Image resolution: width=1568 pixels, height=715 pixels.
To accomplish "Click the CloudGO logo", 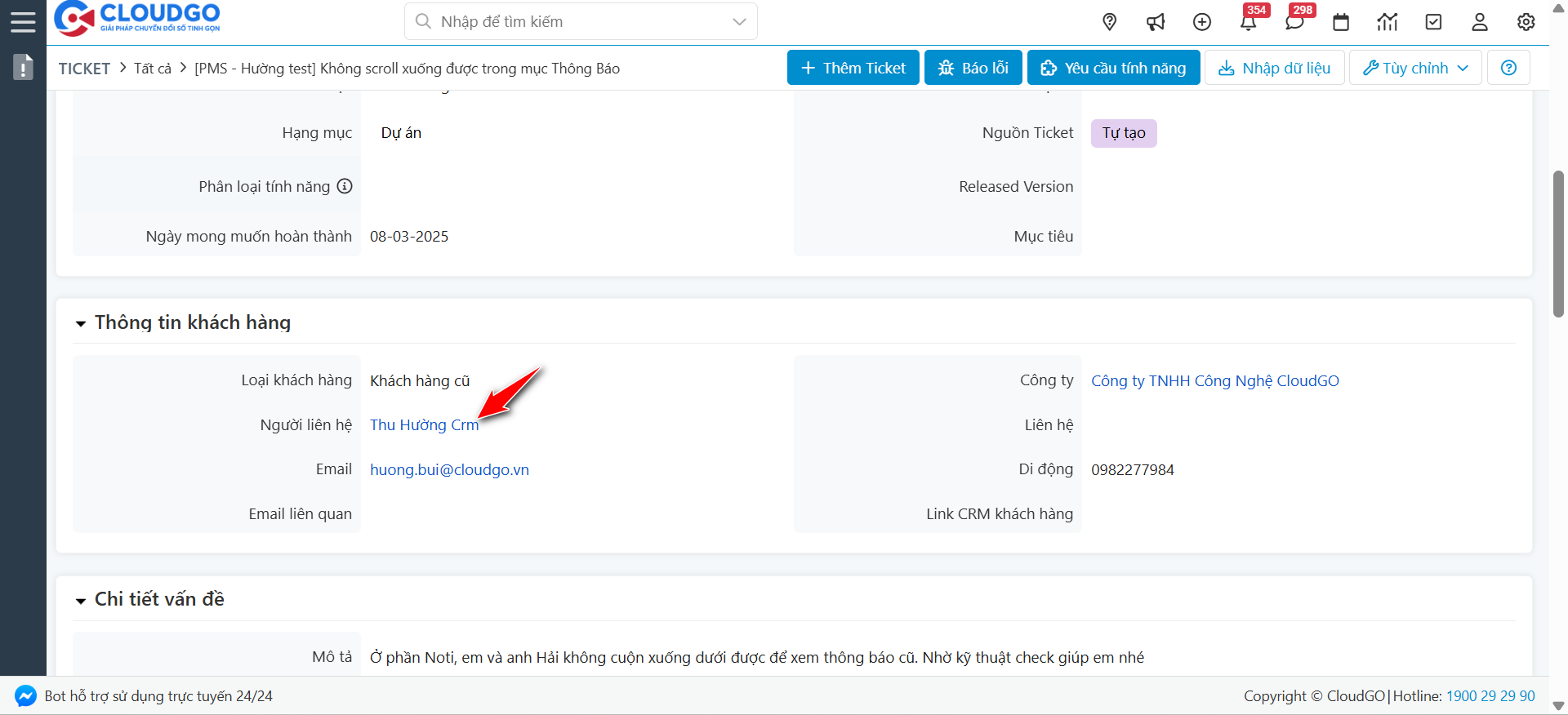I will (x=137, y=19).
